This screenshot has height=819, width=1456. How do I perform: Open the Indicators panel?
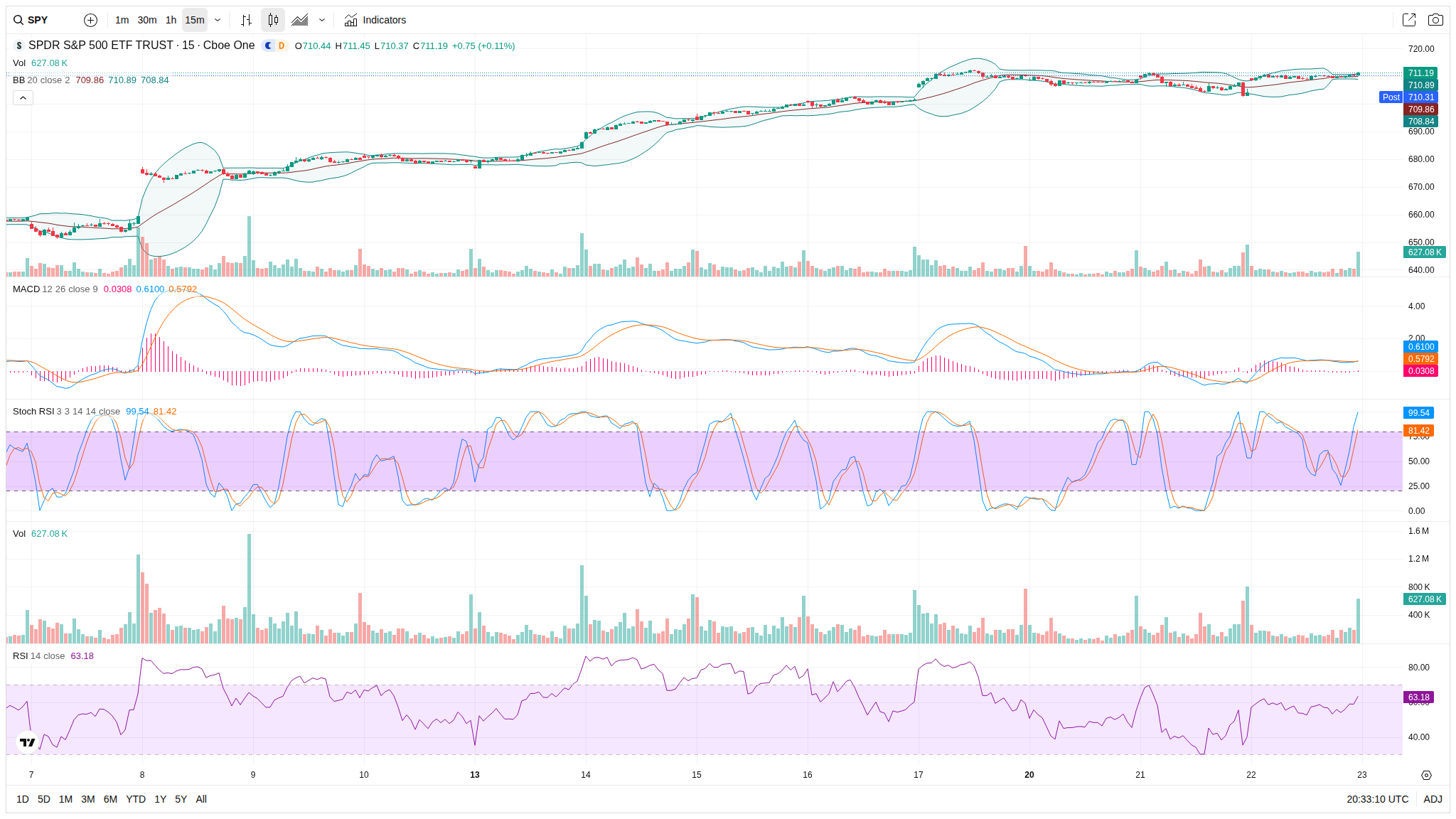point(375,20)
